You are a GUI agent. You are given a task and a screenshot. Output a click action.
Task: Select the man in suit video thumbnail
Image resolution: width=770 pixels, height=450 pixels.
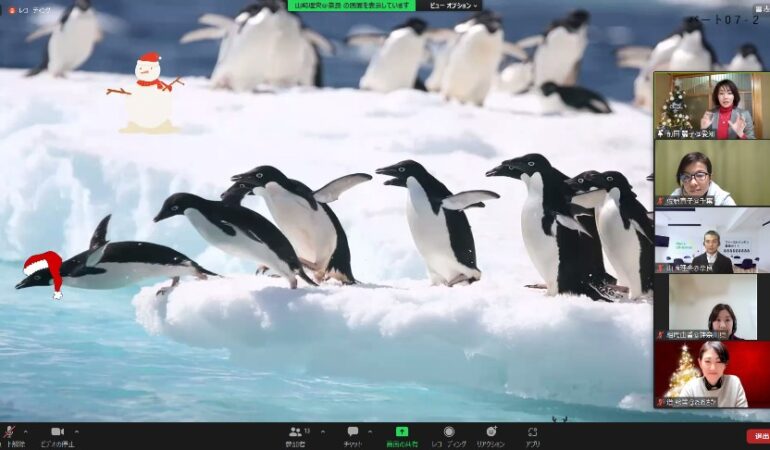pyautogui.click(x=711, y=240)
